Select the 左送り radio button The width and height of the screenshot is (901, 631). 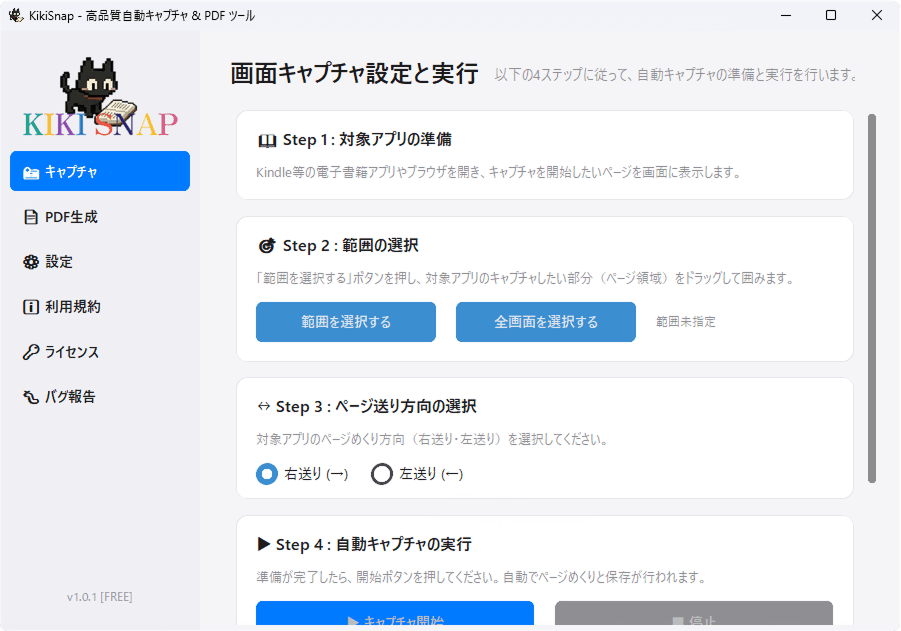click(382, 474)
